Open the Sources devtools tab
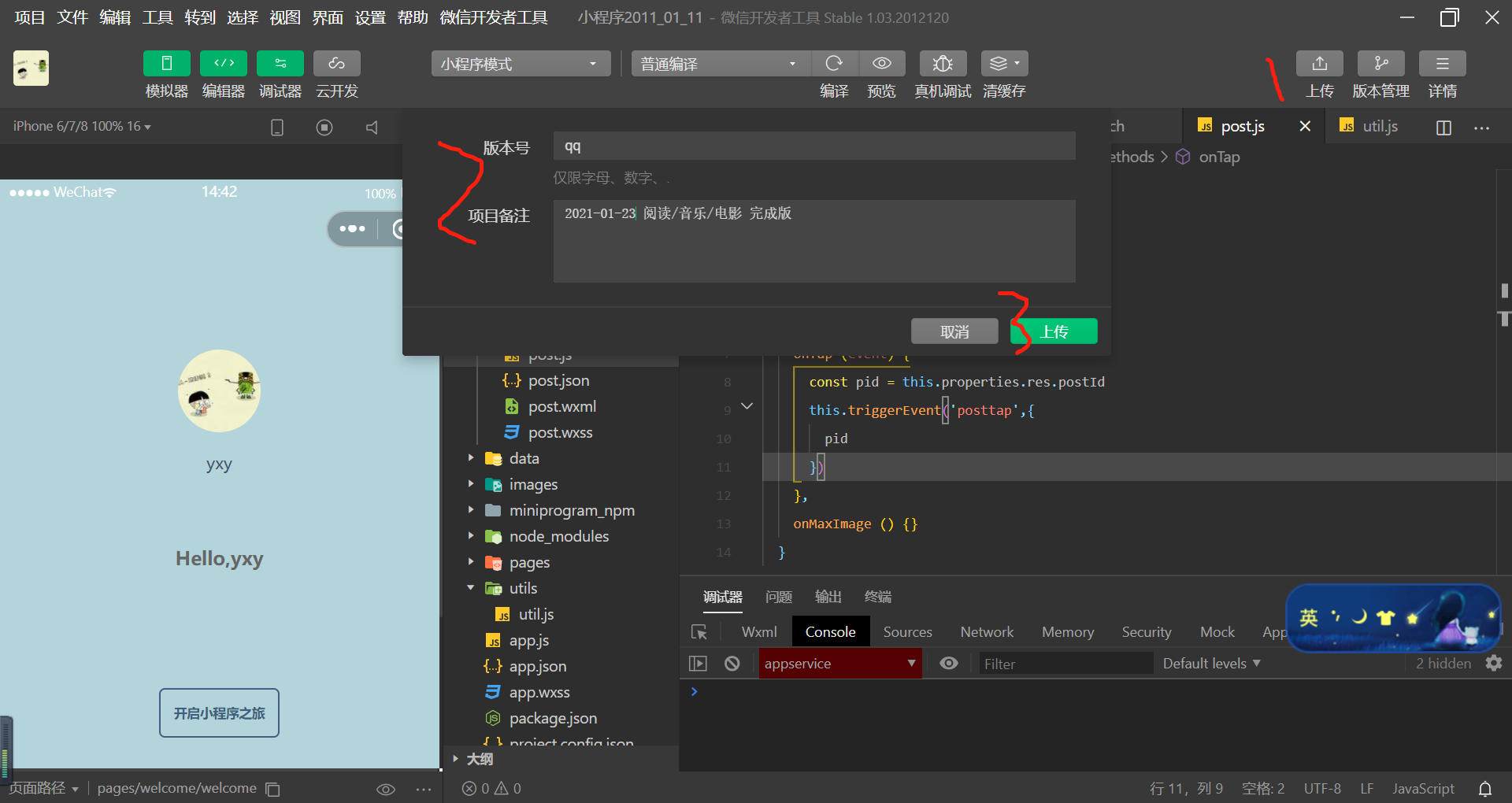Viewport: 1512px width, 803px height. [907, 632]
